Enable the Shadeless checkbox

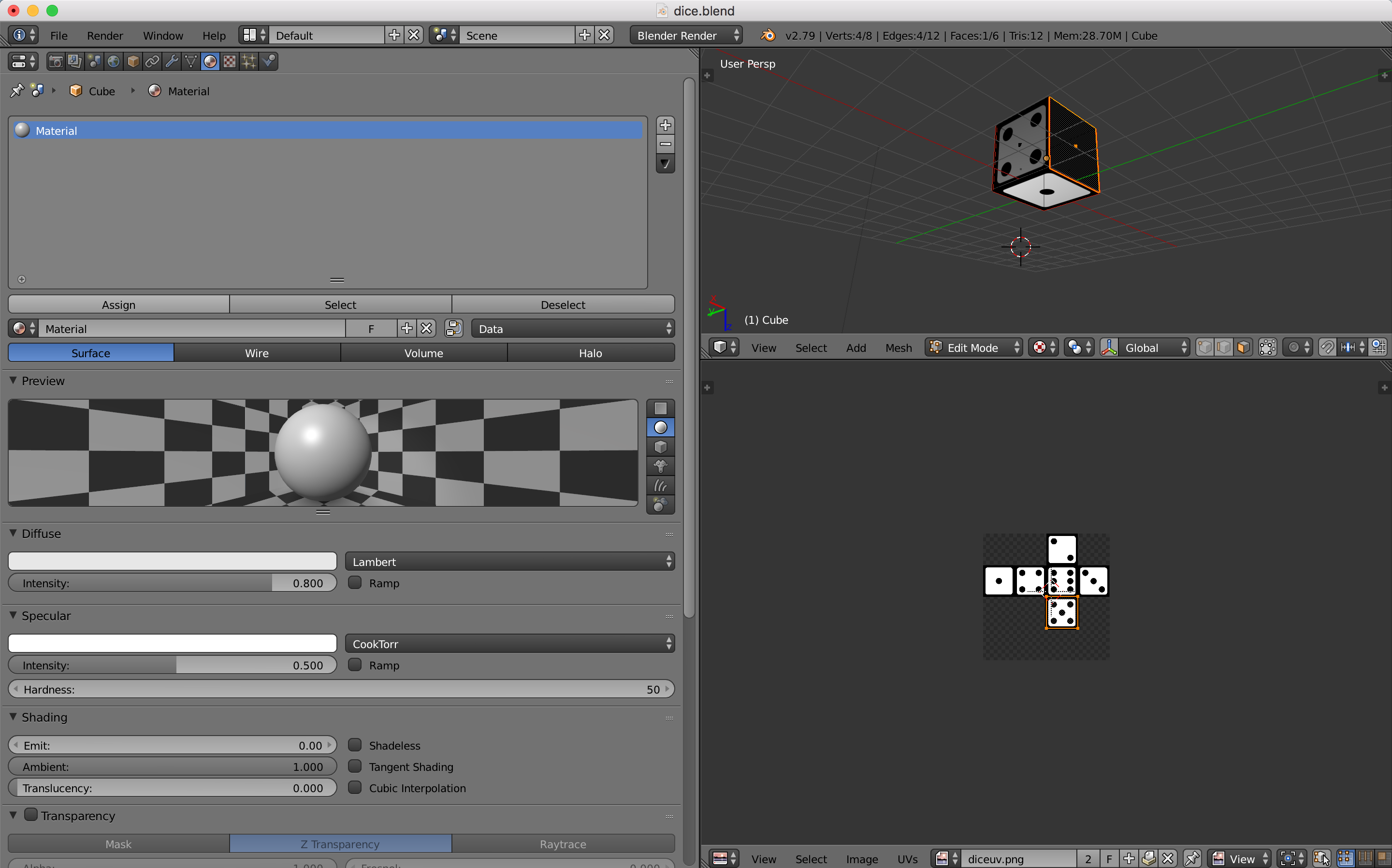point(355,745)
